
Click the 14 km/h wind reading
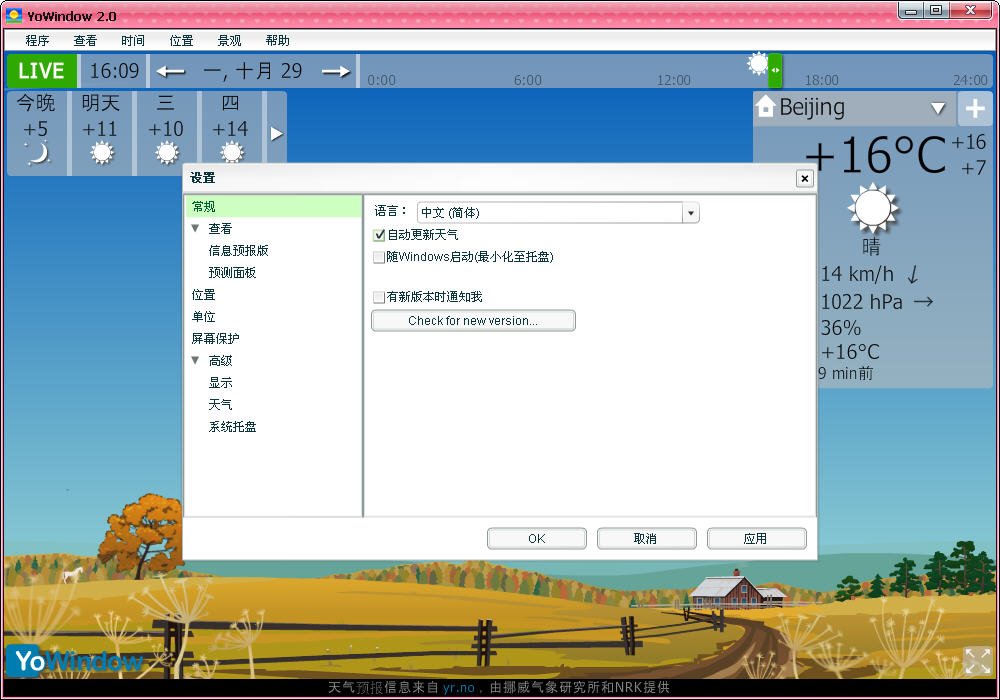857,274
